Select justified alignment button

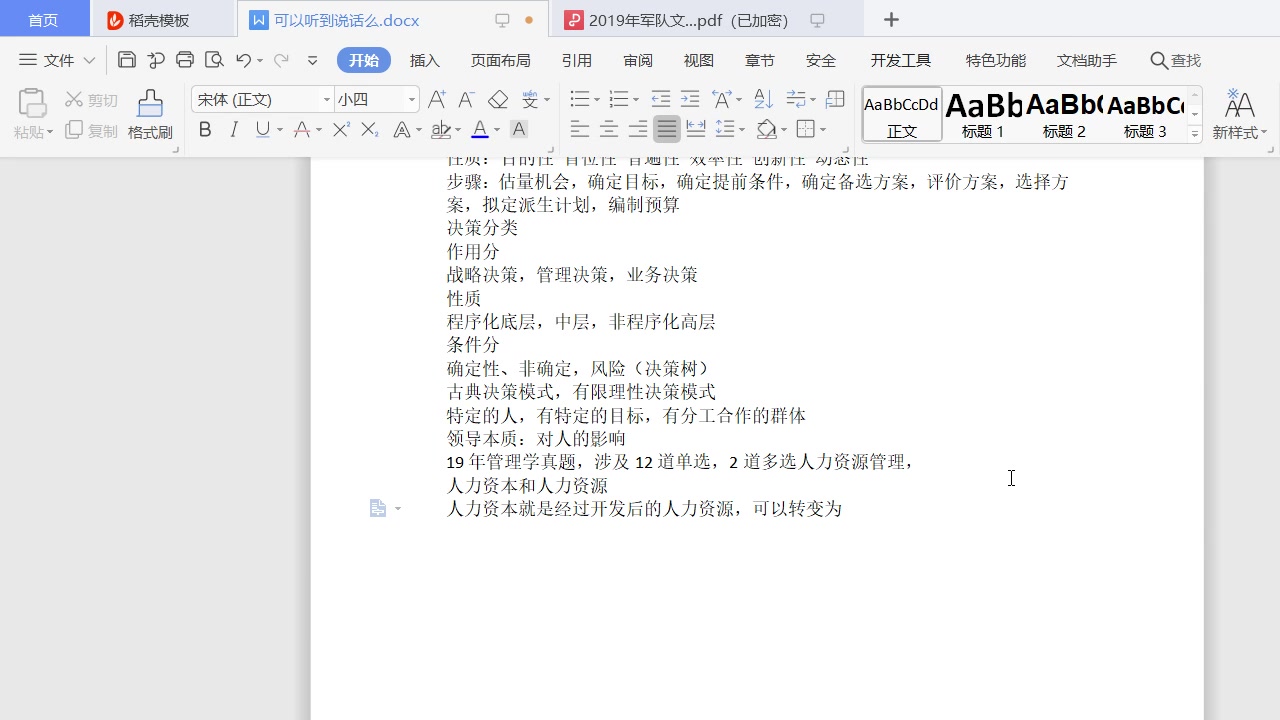coord(666,129)
